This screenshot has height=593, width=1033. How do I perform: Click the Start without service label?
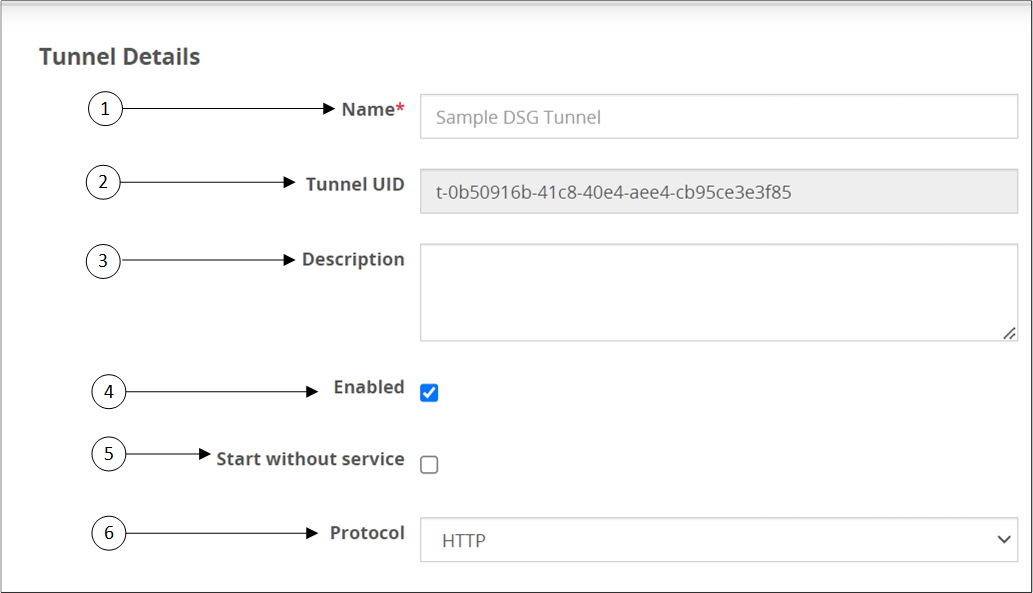pos(310,460)
